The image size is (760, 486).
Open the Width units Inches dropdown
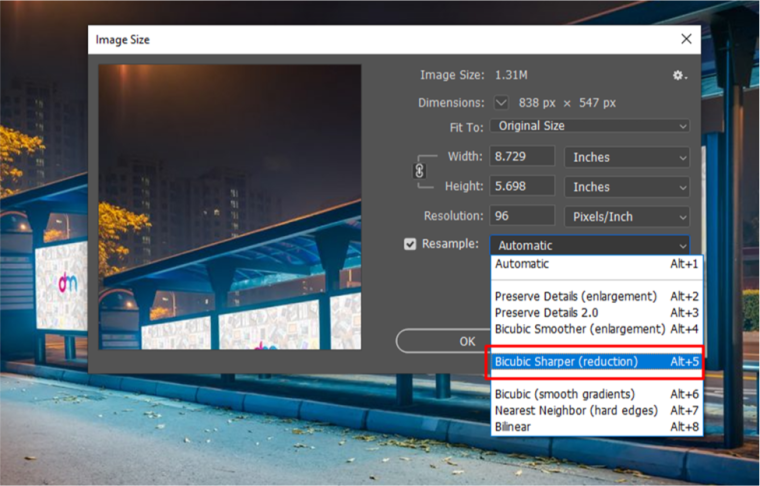[627, 157]
